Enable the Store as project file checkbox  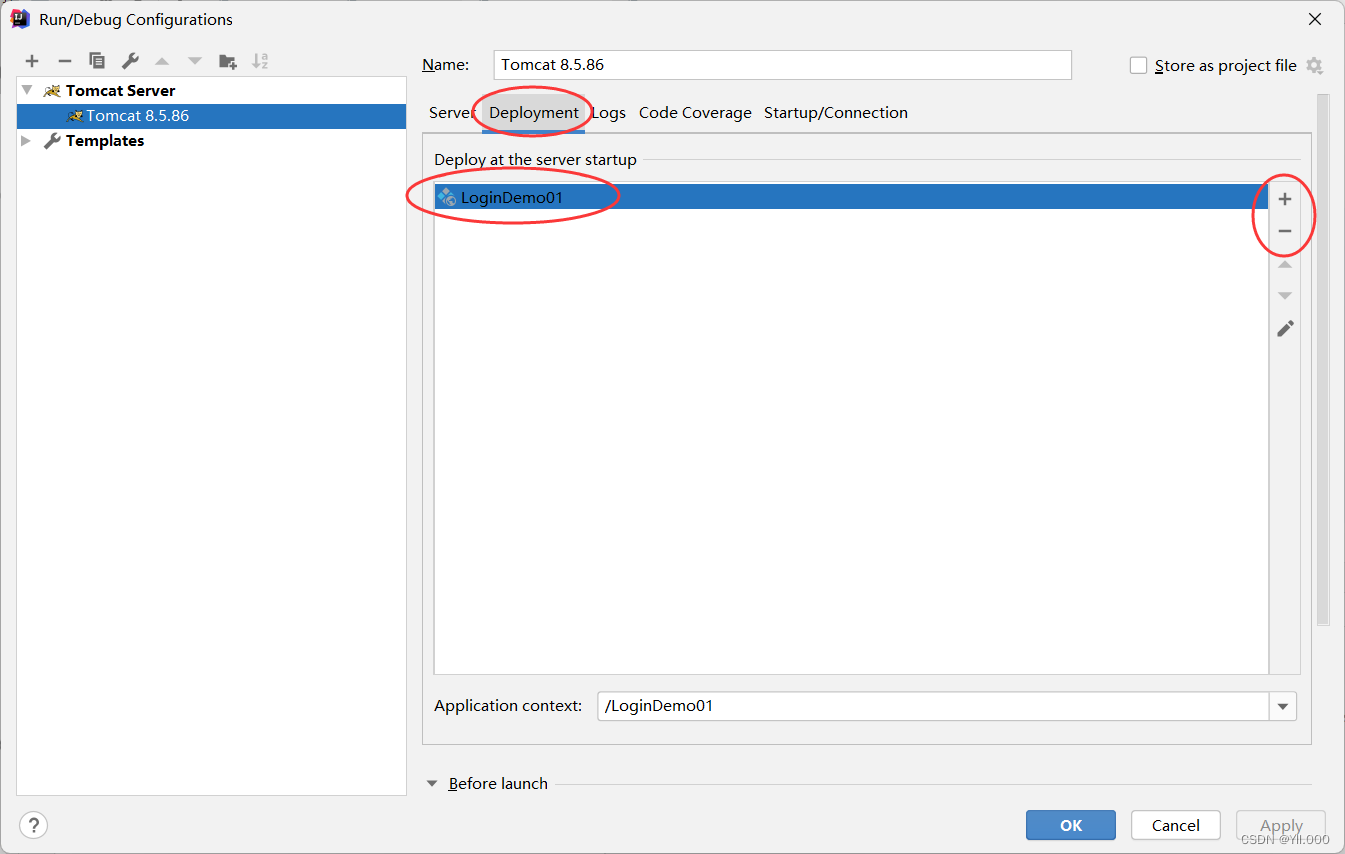tap(1138, 66)
